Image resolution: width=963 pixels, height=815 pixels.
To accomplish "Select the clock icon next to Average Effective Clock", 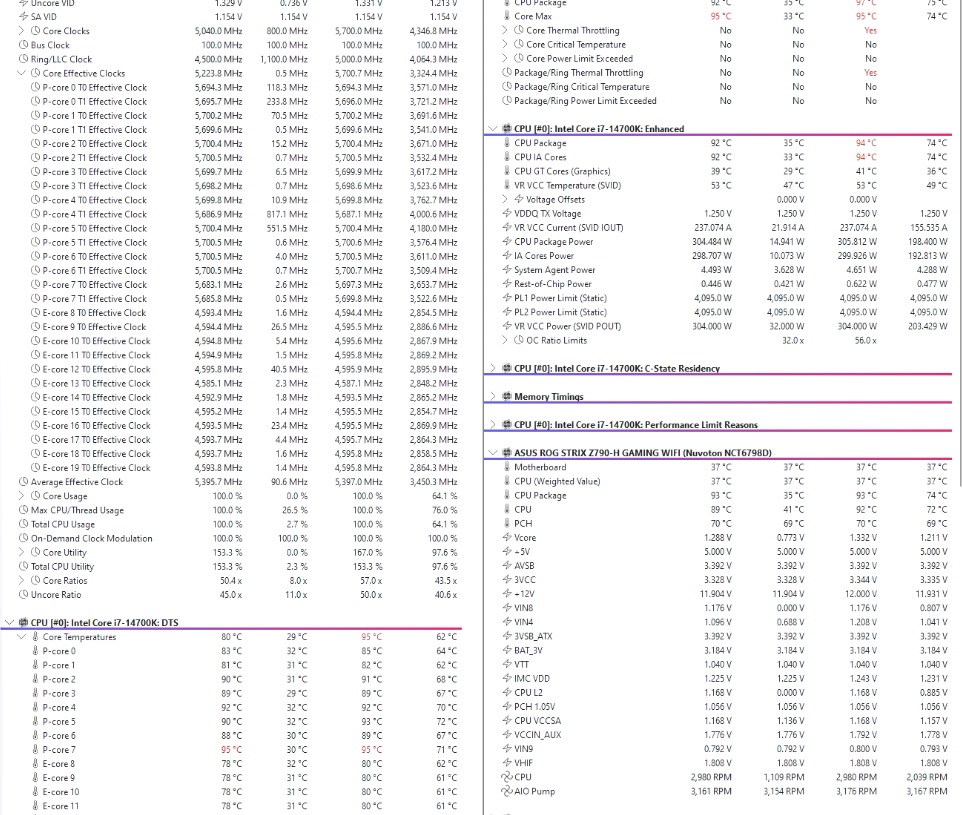I will [24, 482].
